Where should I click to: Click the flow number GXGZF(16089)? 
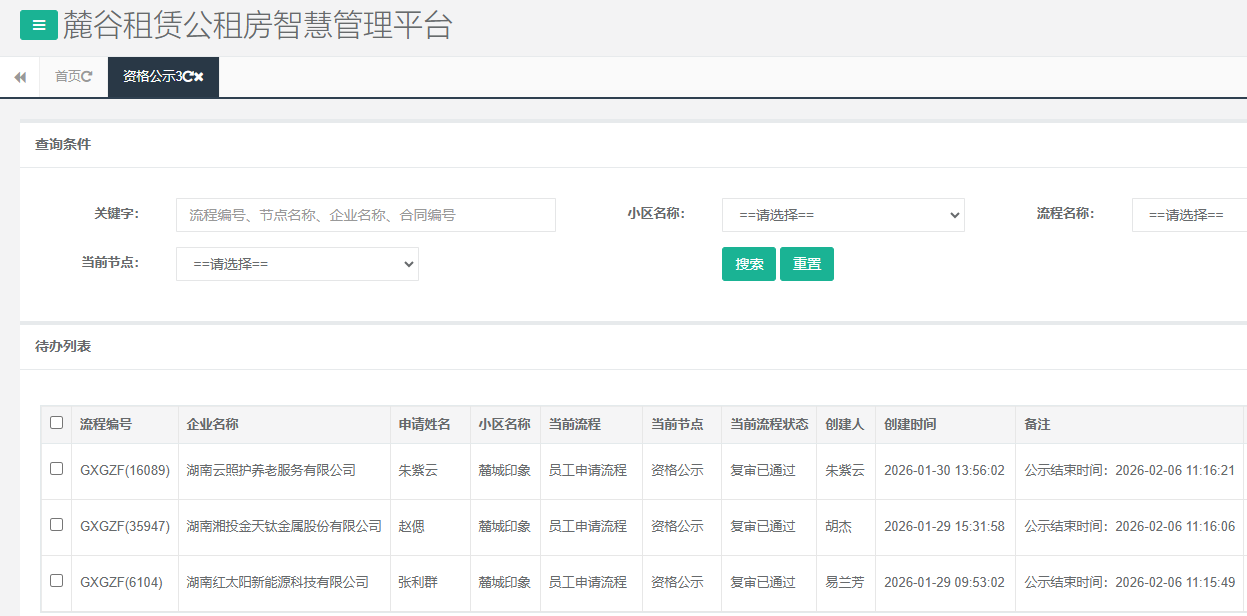tap(125, 470)
